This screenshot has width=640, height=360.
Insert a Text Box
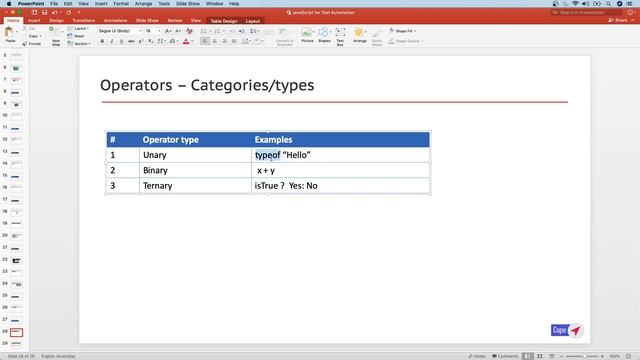[340, 36]
